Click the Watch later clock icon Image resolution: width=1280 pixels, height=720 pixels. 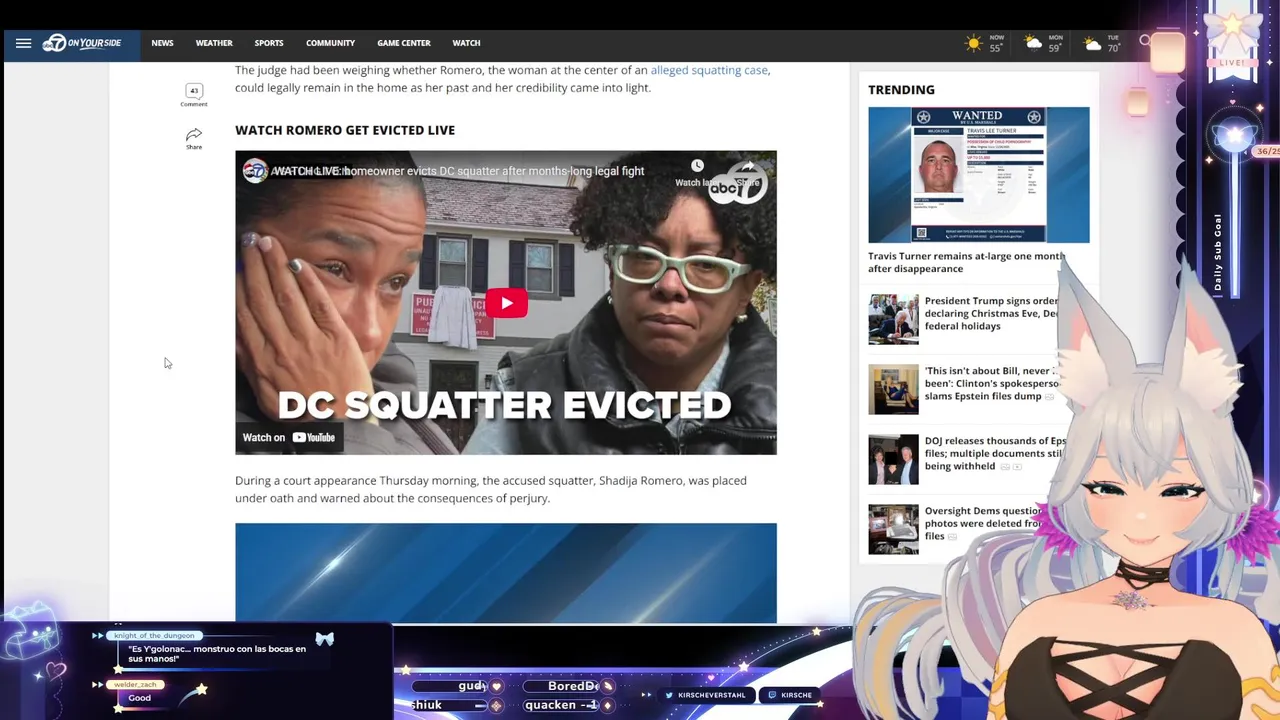pos(697,166)
